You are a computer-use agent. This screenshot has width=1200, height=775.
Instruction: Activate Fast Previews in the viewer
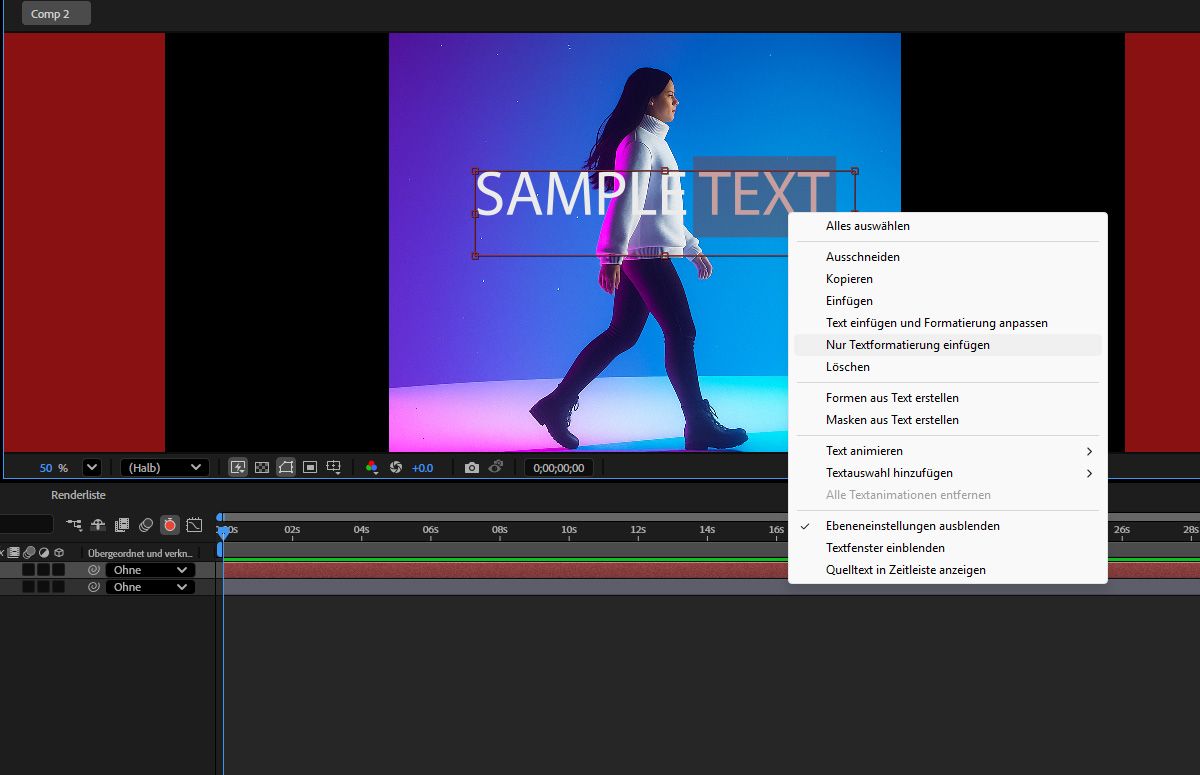point(237,467)
